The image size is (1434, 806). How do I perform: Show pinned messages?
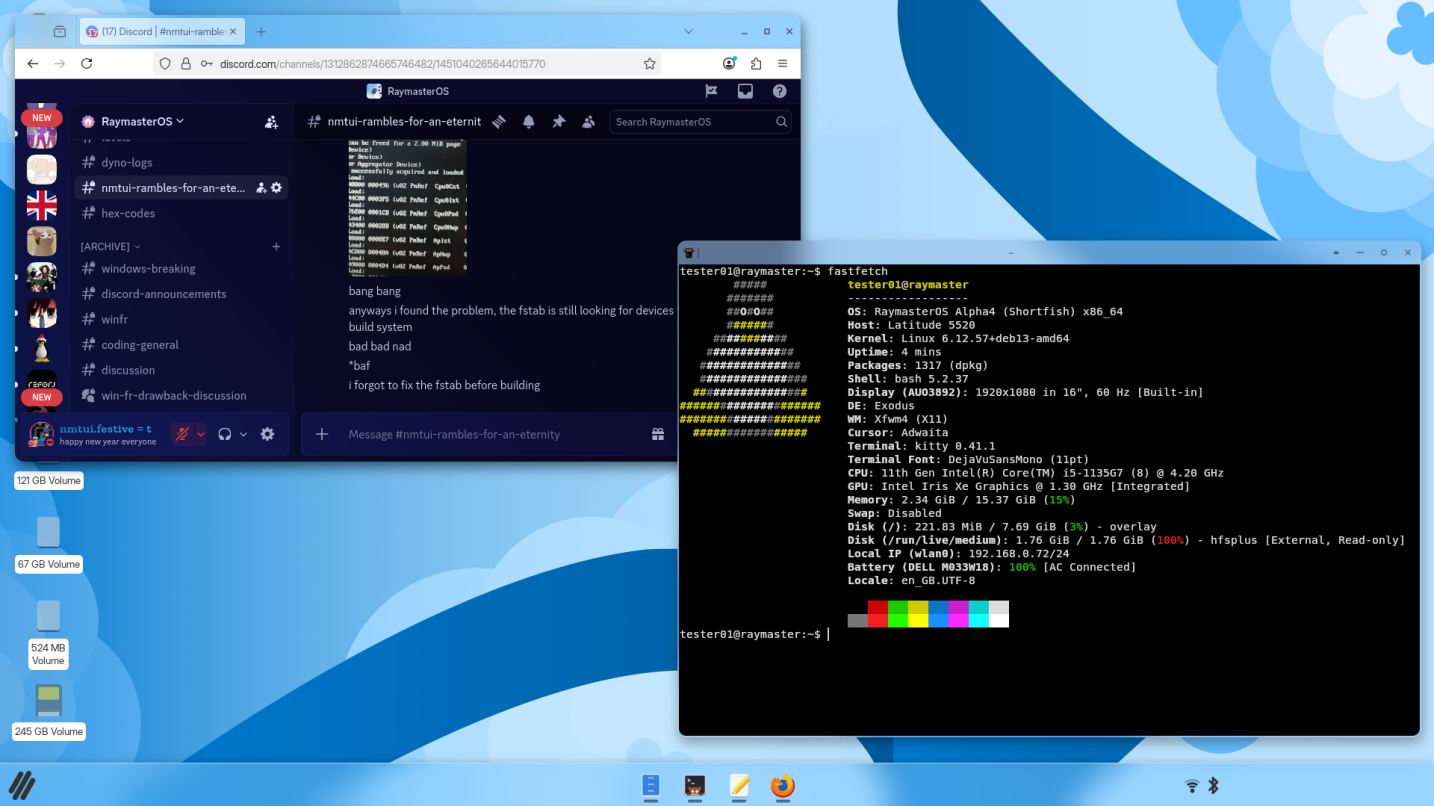[559, 122]
